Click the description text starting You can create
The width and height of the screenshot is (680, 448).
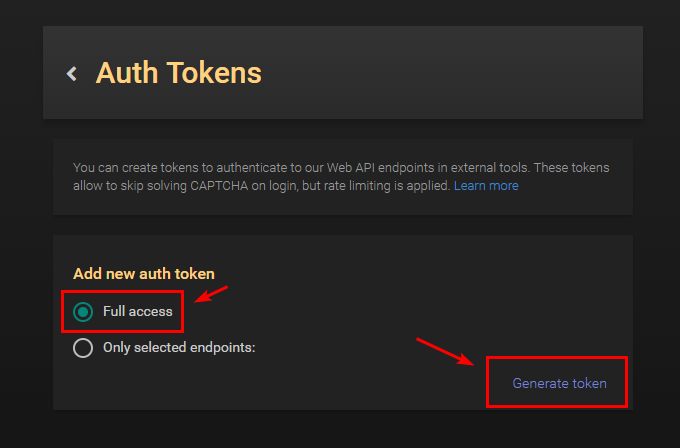coord(120,167)
